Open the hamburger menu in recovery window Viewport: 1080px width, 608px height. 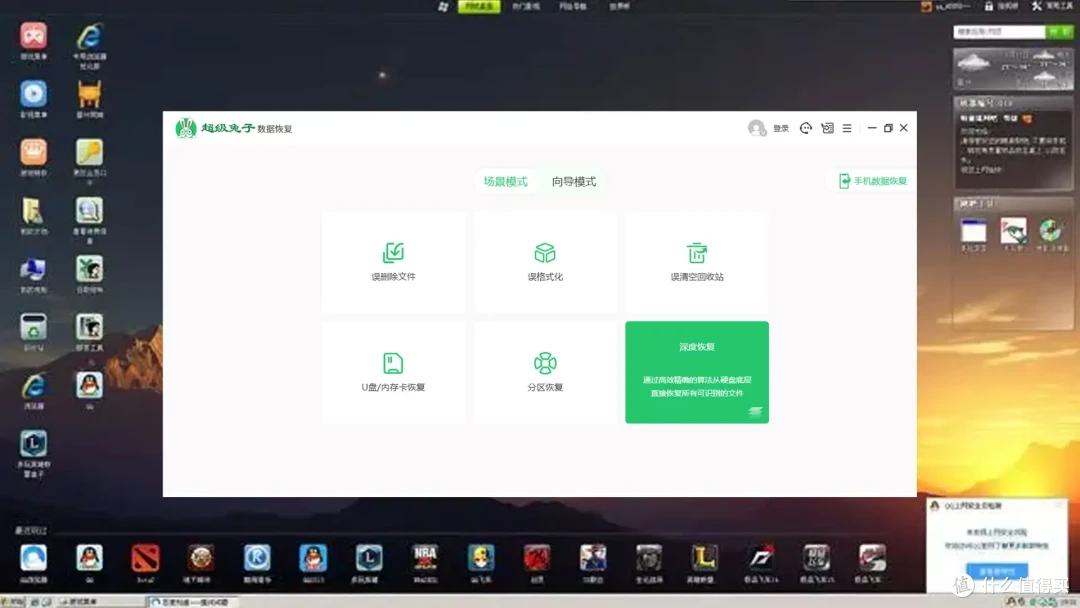point(847,128)
